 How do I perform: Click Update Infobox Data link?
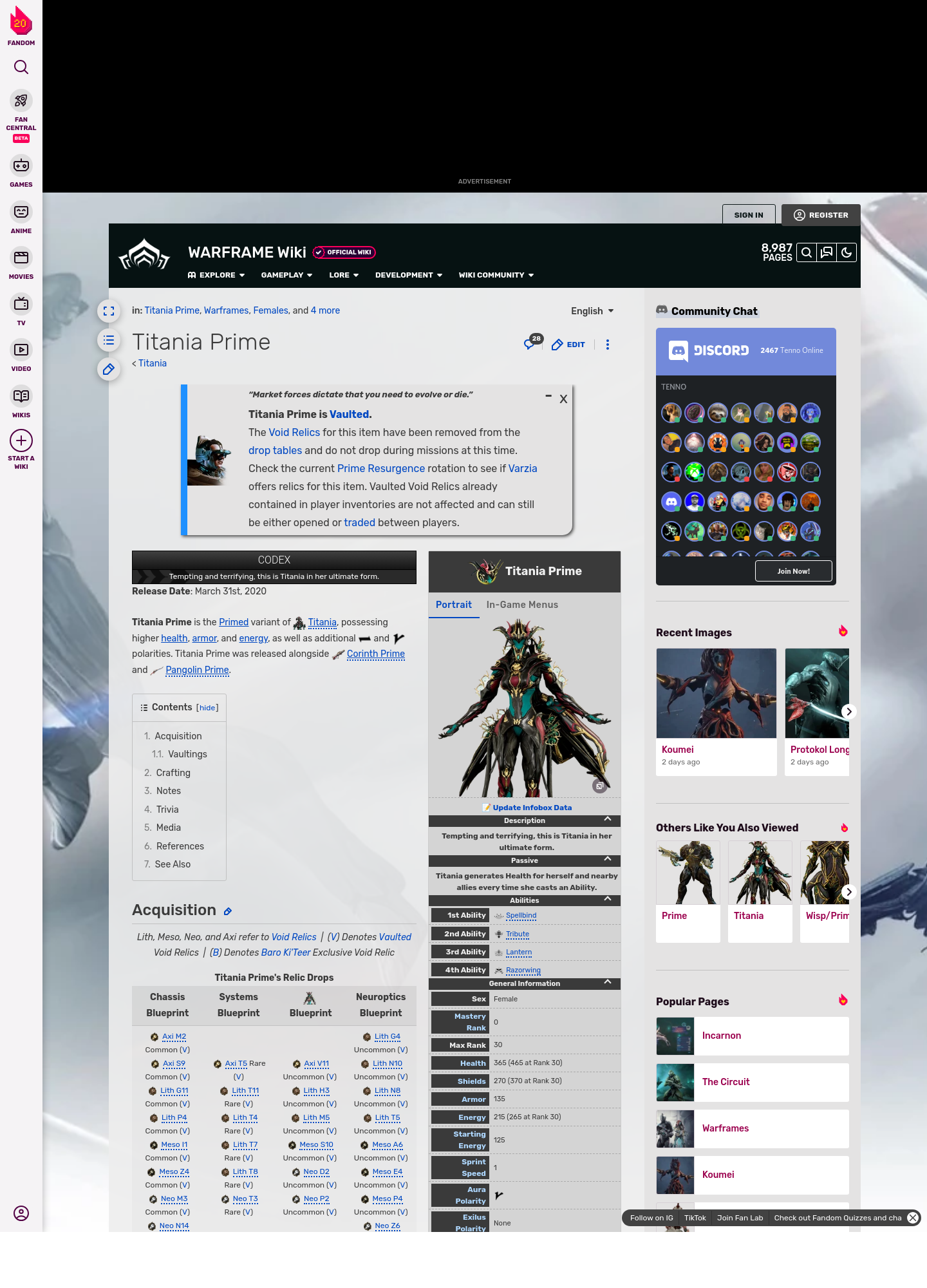pos(532,808)
